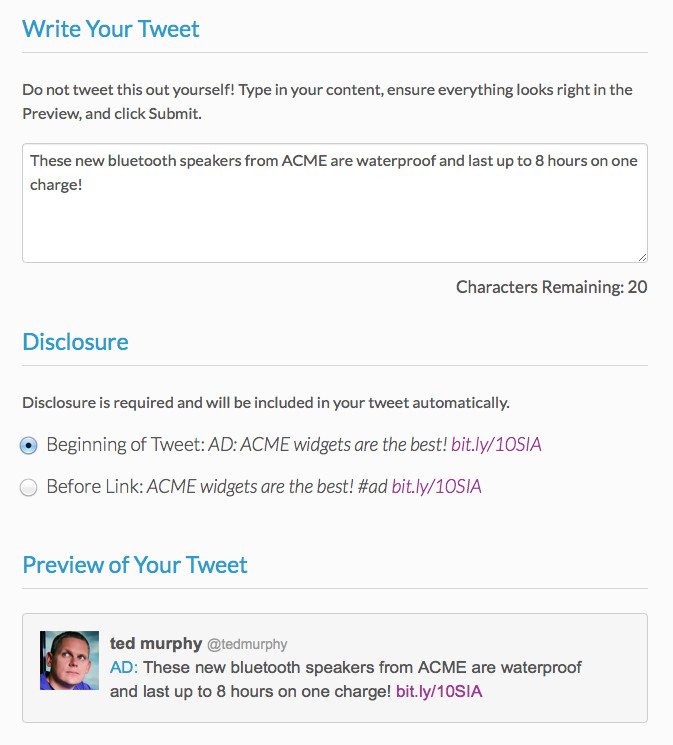The image size is (673, 745).
Task: Open bit.ly link in Beginning of Tweet example
Action: (x=496, y=445)
